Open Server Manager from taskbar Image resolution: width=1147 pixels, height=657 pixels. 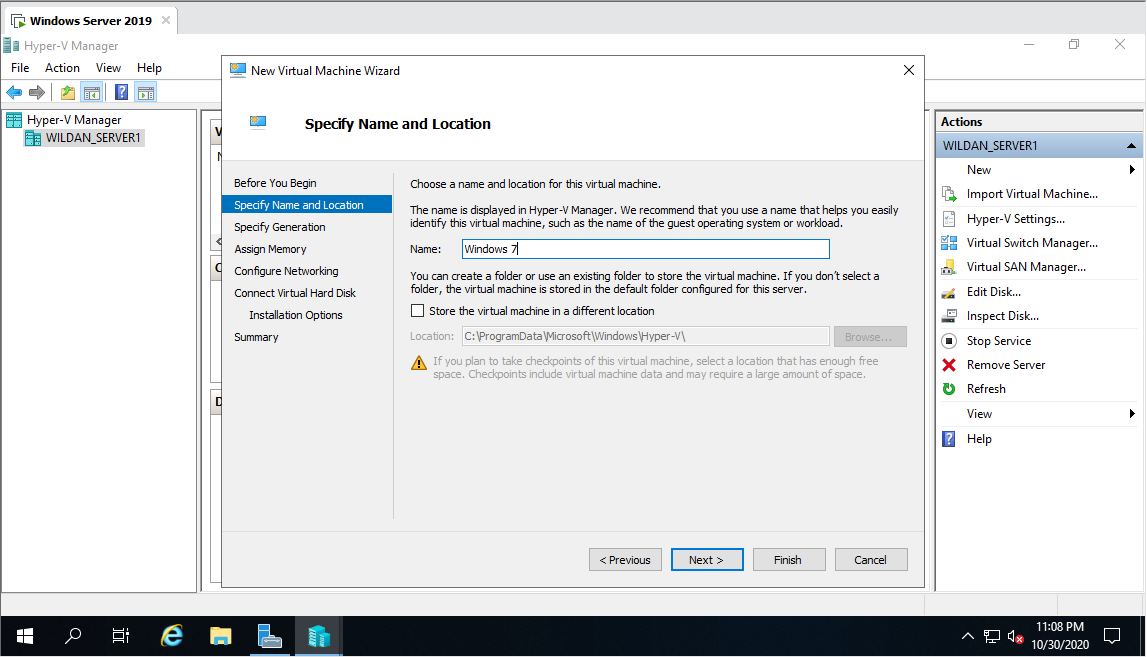[x=270, y=637]
